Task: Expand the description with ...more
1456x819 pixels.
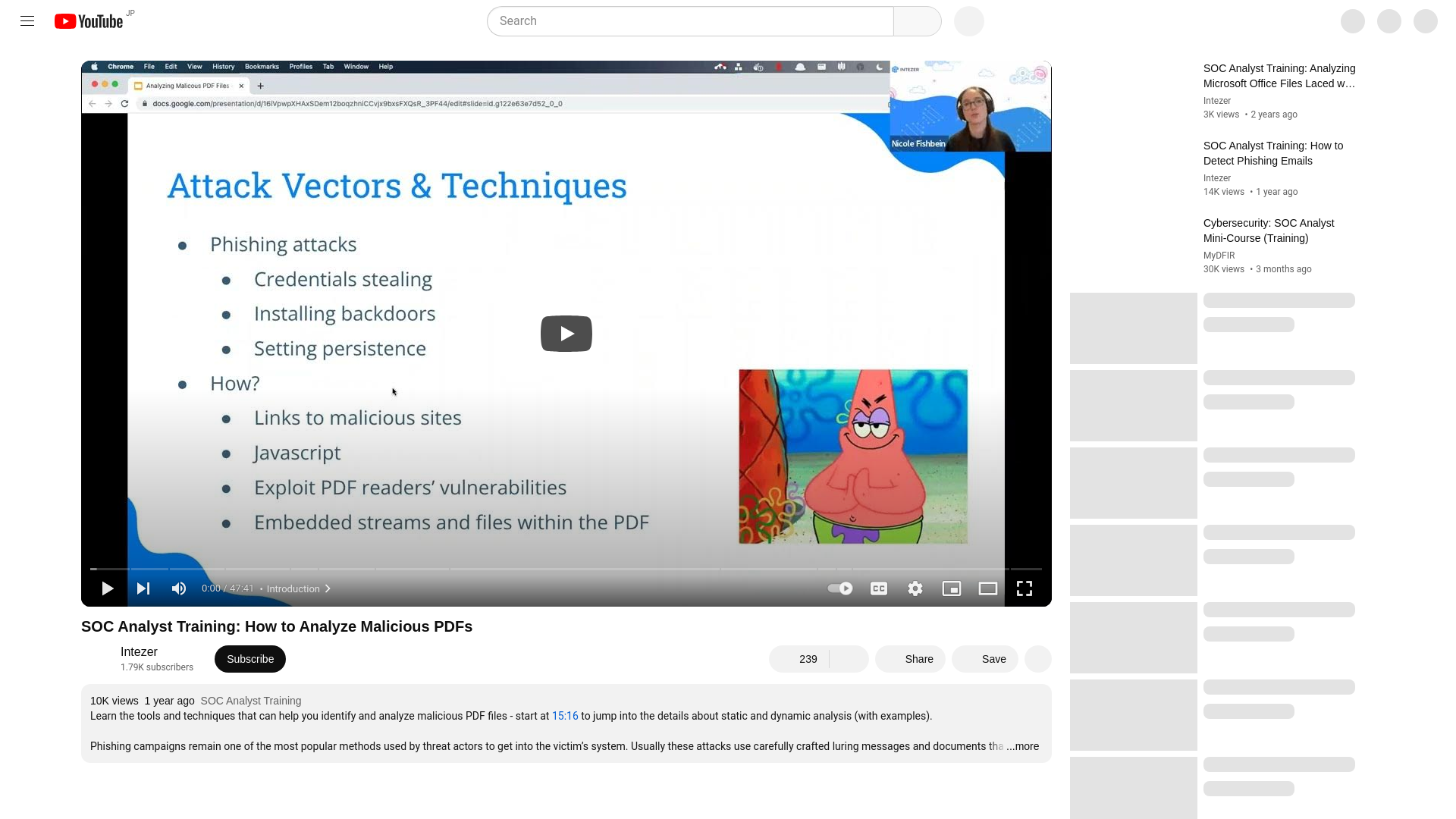Action: coord(1023,746)
